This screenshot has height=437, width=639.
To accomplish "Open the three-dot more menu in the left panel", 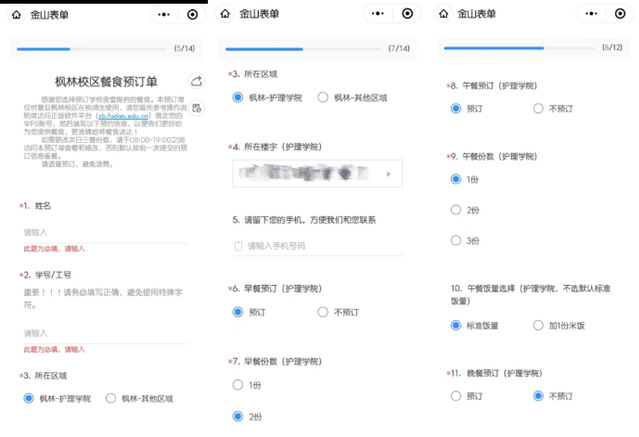I will (x=157, y=14).
